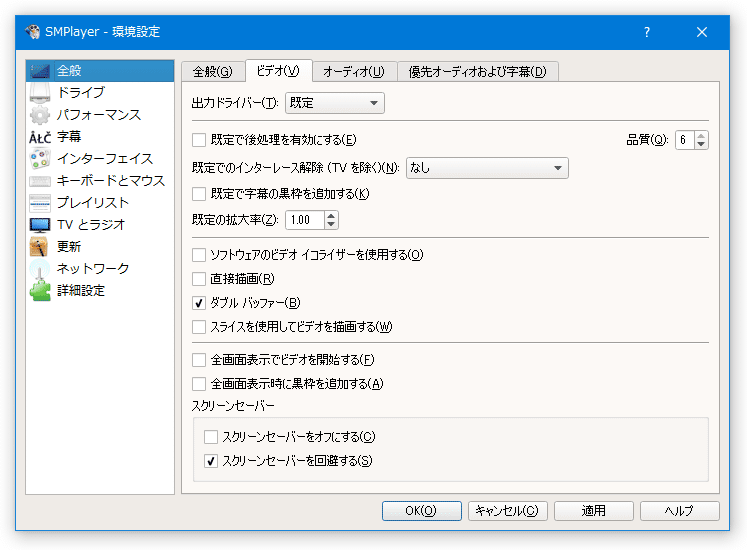Select the 全般 category icon in sidebar
747x550 pixels.
click(40, 71)
